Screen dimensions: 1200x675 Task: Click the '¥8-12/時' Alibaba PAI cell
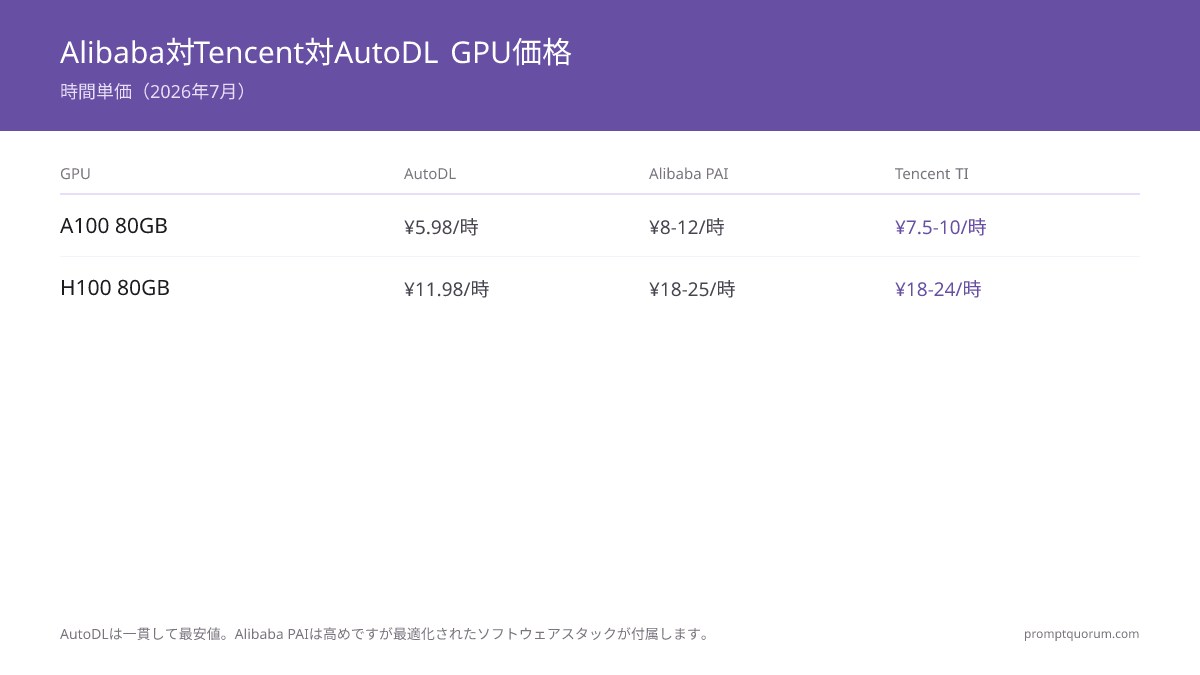687,228
